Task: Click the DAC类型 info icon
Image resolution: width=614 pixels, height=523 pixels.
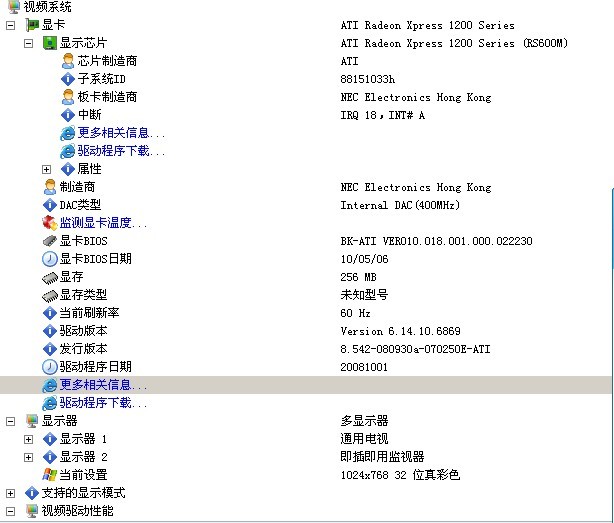Action: (x=50, y=205)
